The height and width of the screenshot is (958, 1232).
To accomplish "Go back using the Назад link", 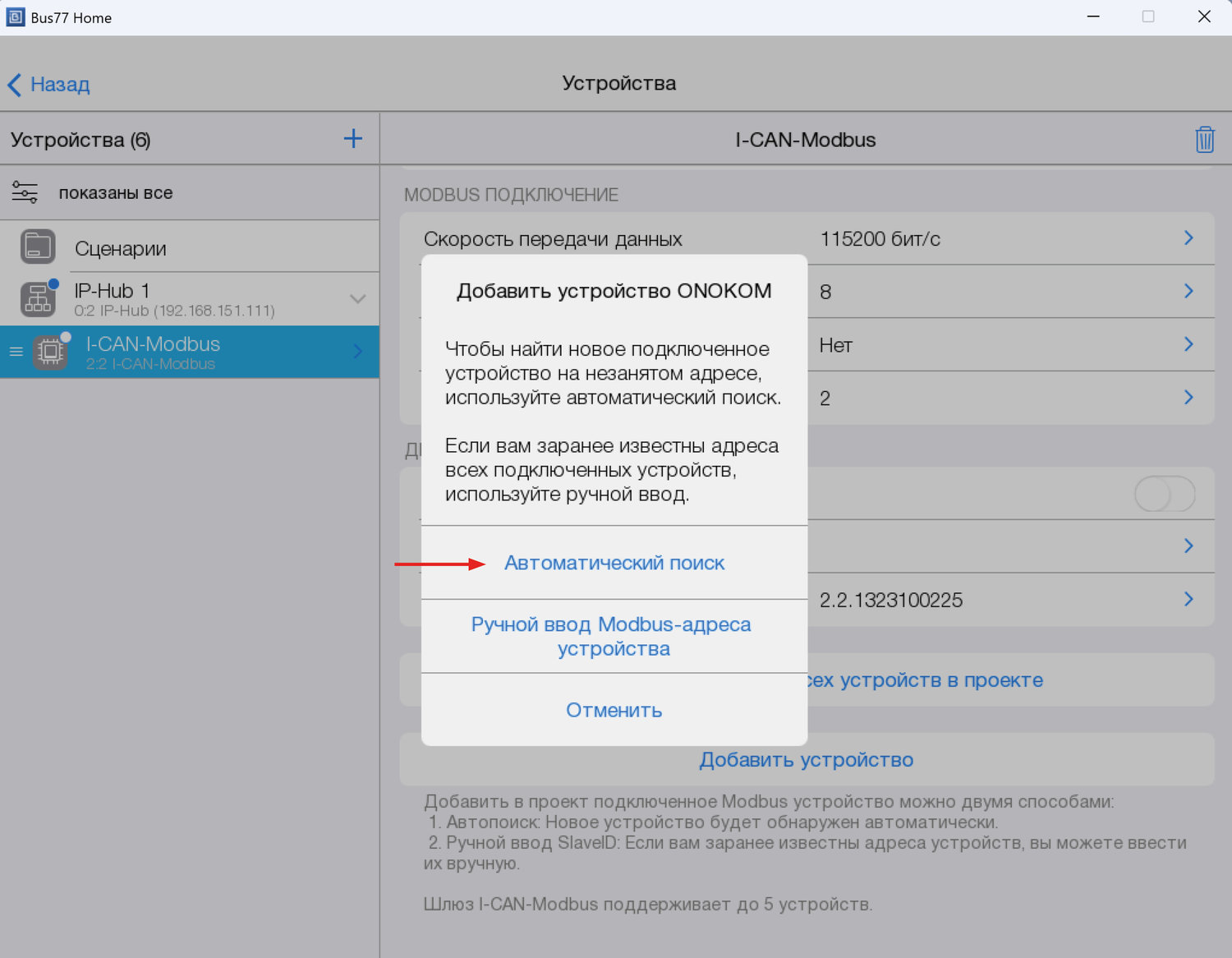I will 49,85.
